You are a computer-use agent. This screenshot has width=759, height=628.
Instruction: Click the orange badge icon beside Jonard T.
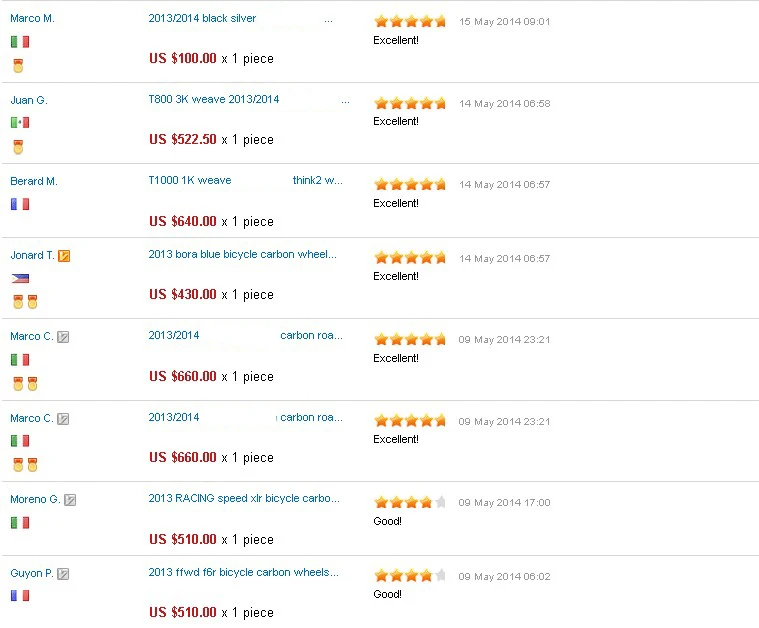pos(64,256)
